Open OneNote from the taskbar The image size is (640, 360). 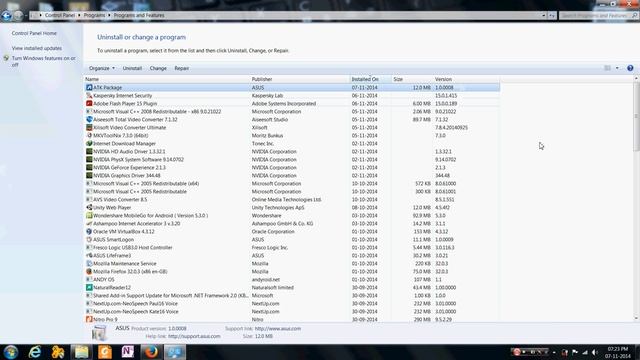128,352
